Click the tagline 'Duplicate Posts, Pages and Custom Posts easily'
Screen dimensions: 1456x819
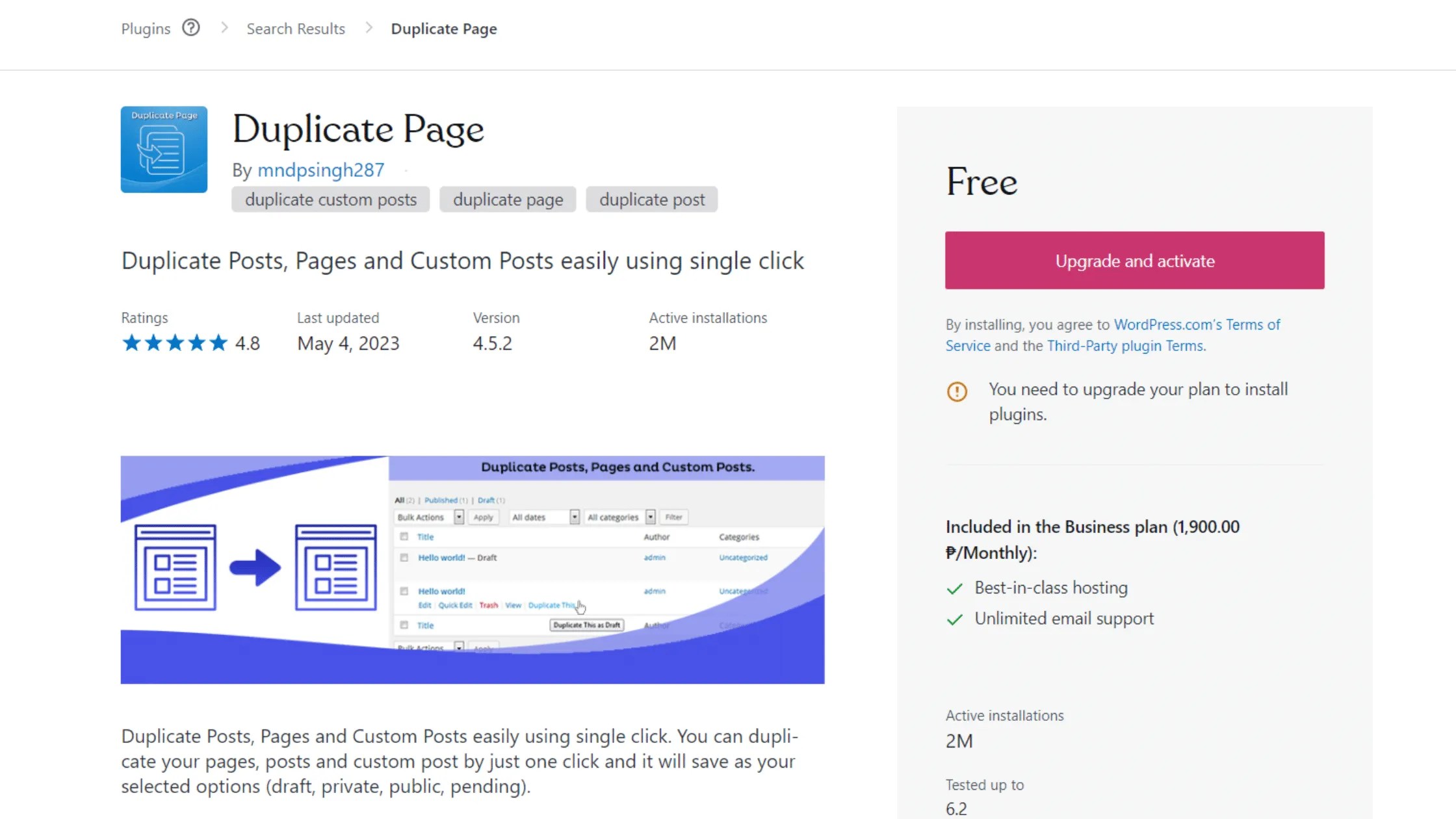click(463, 261)
